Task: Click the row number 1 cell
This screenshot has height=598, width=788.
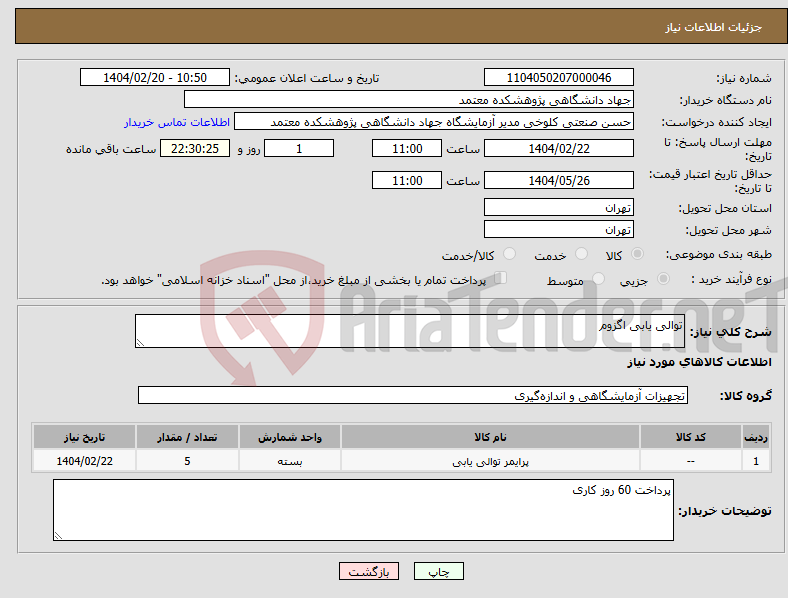Action: click(756, 461)
